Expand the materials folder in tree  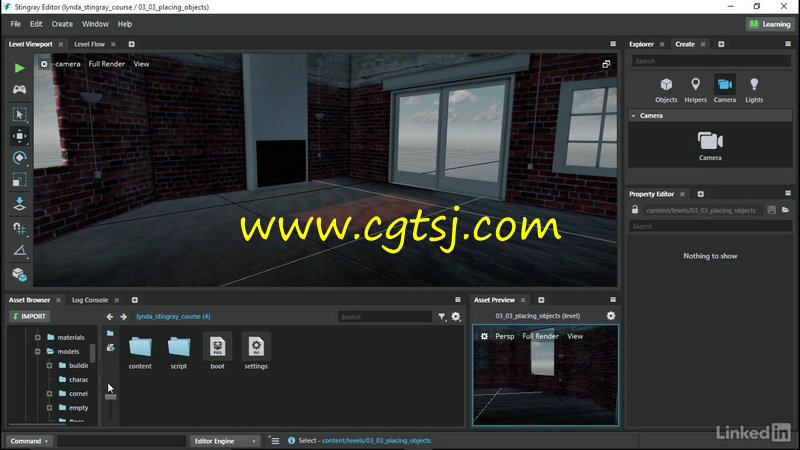click(x=37, y=337)
